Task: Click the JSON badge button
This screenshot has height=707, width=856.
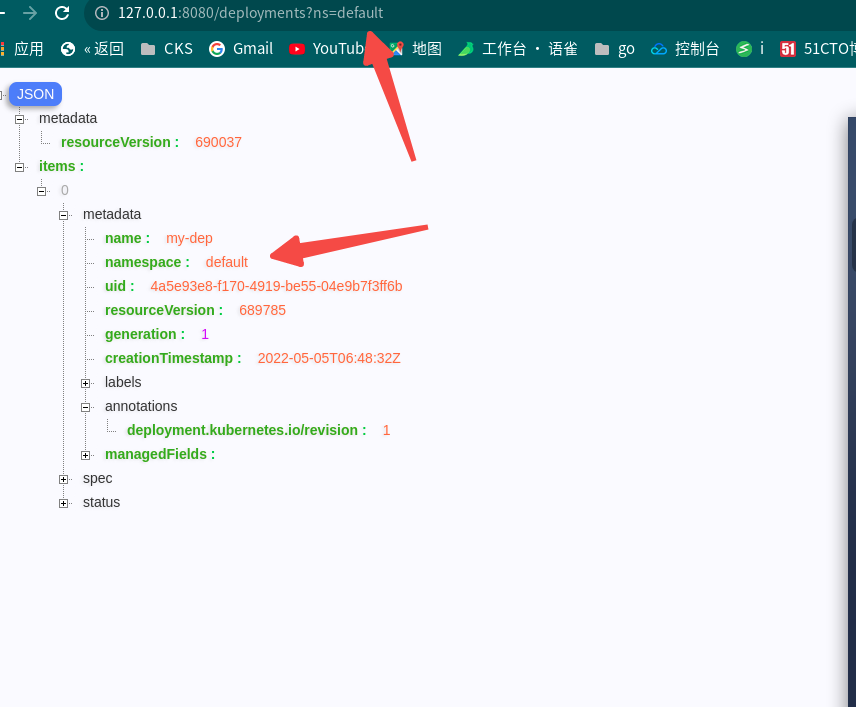Action: click(x=34, y=93)
